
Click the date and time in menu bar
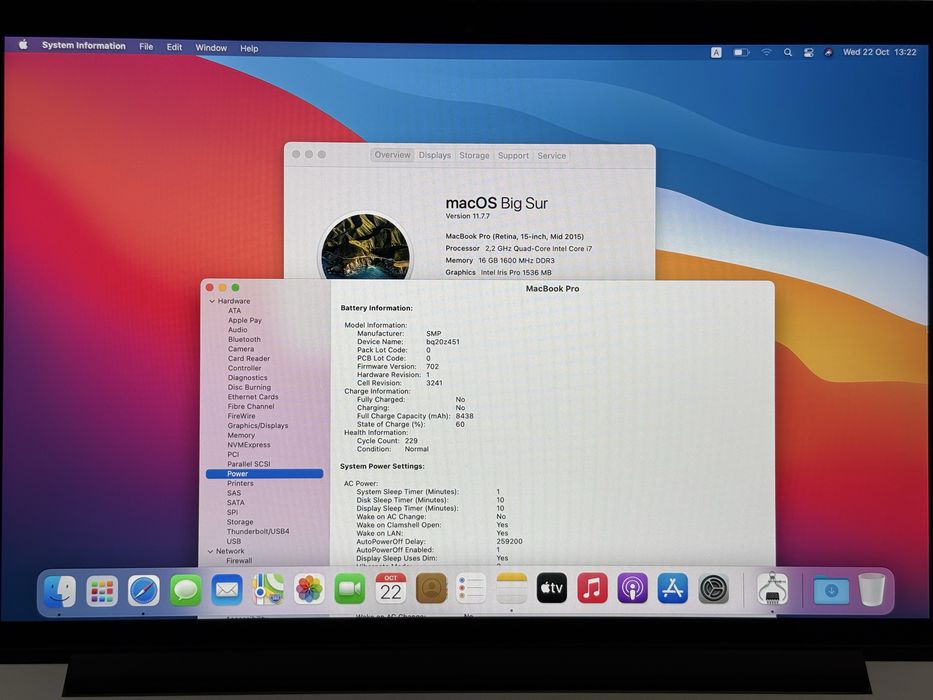point(879,52)
